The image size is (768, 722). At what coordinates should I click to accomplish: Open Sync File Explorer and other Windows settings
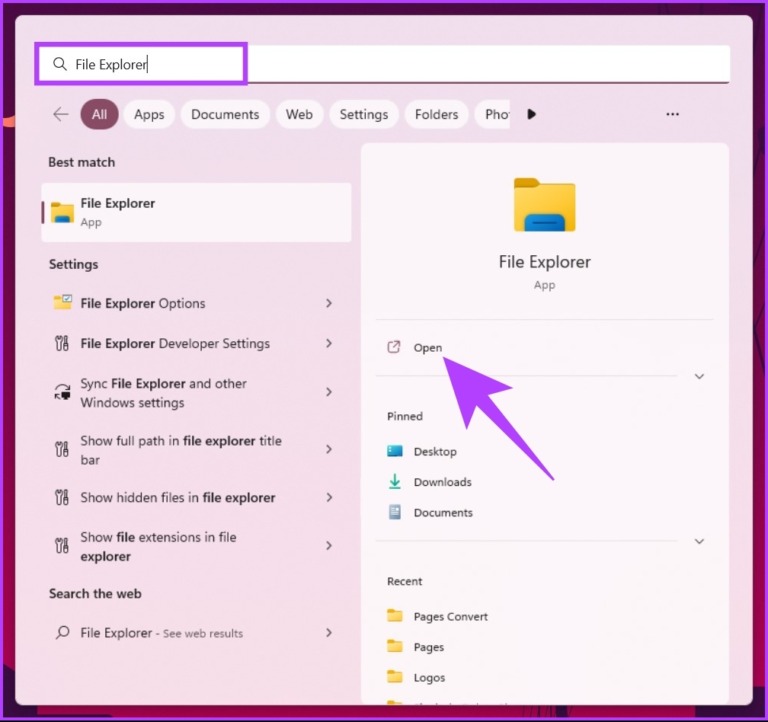pos(194,392)
